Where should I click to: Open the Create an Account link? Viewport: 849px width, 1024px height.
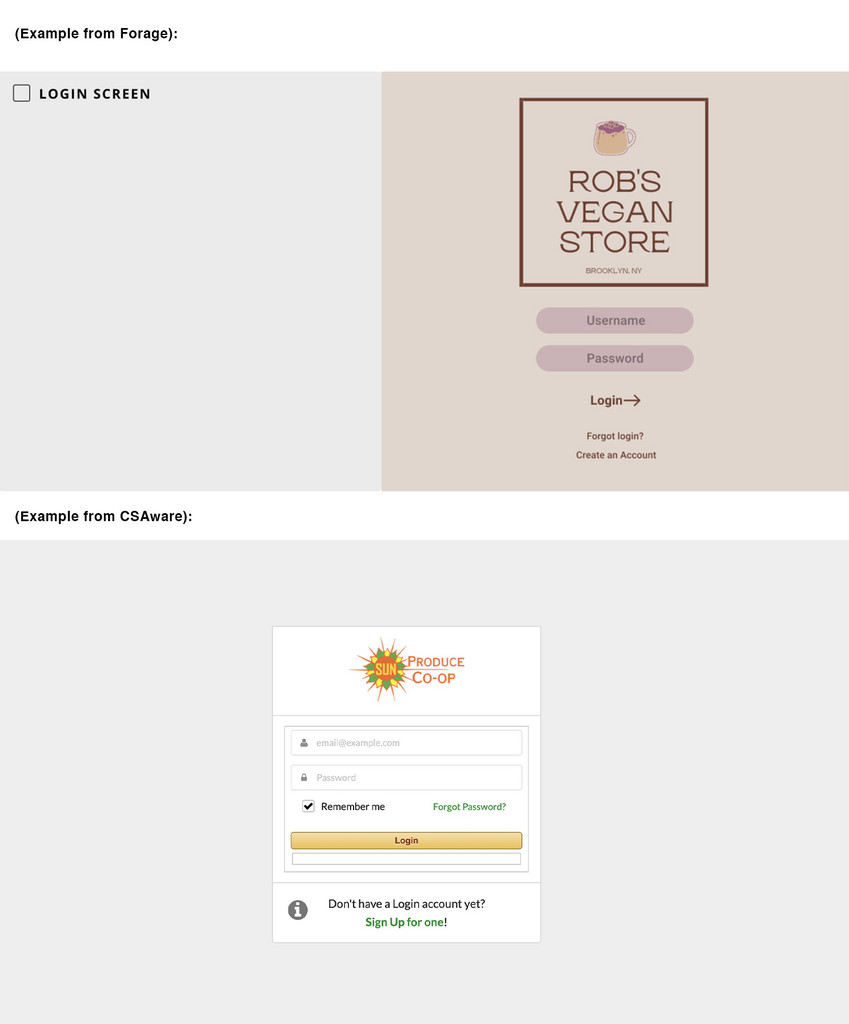pos(616,455)
